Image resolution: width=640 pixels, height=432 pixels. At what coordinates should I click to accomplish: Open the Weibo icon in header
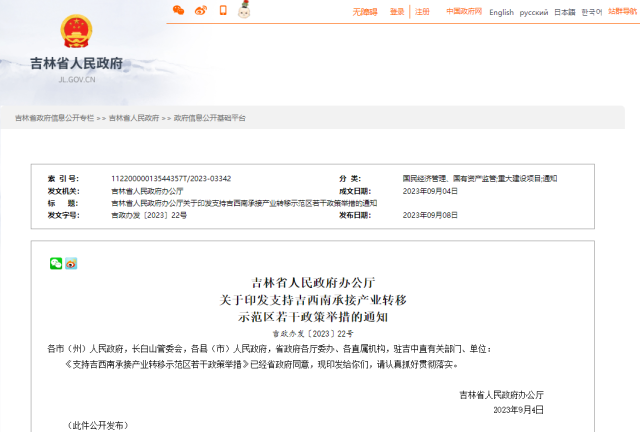tap(201, 11)
